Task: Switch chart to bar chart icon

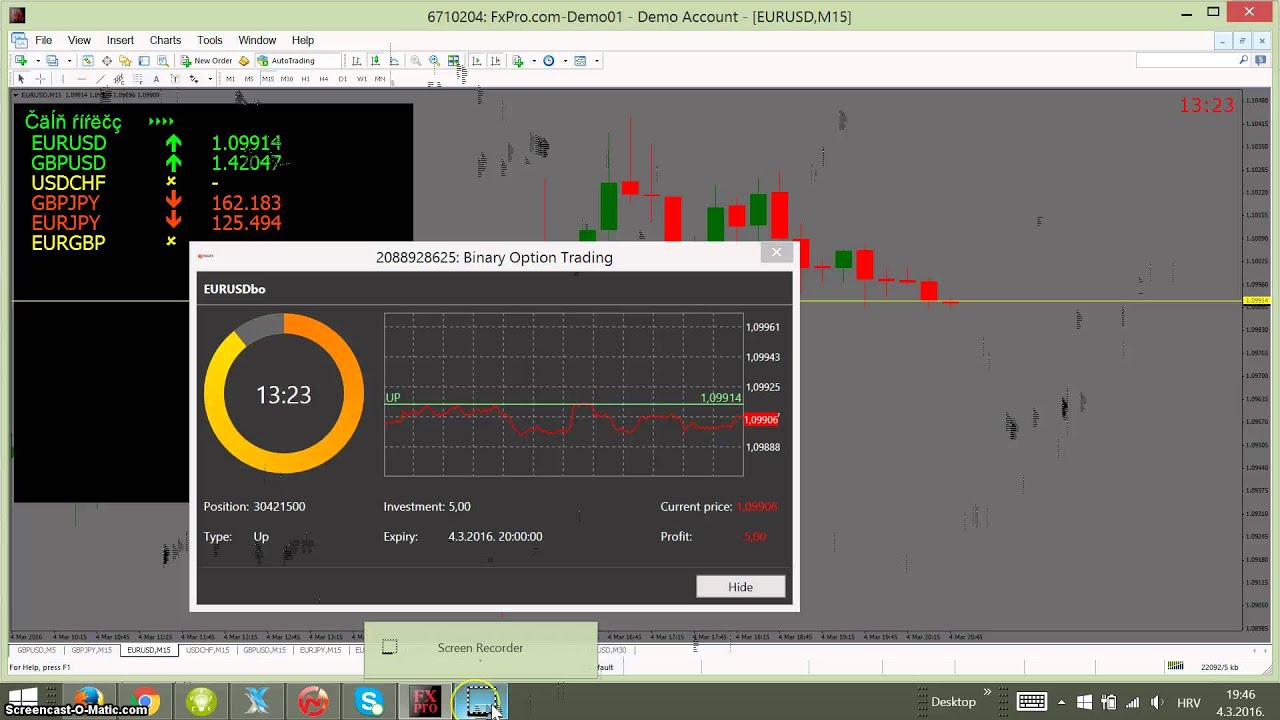Action: tap(356, 61)
